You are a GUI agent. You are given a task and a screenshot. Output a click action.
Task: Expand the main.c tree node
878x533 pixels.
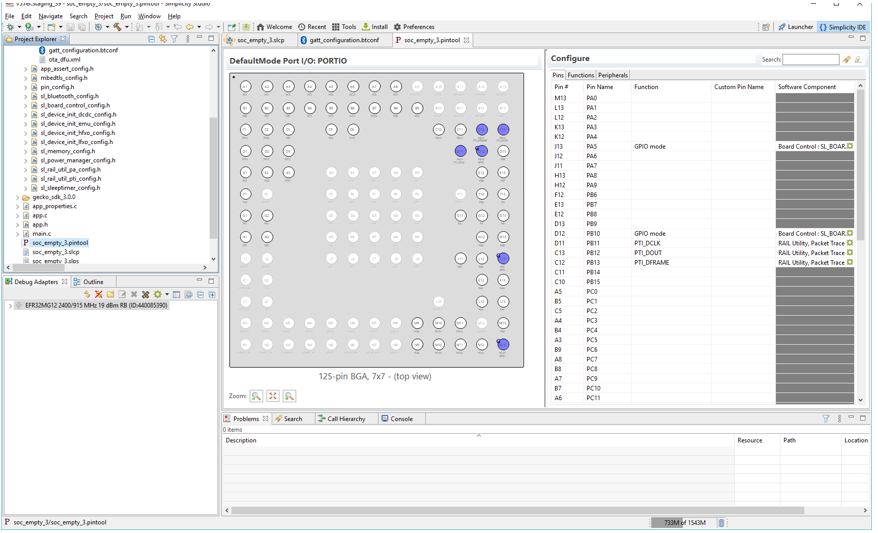pos(17,234)
